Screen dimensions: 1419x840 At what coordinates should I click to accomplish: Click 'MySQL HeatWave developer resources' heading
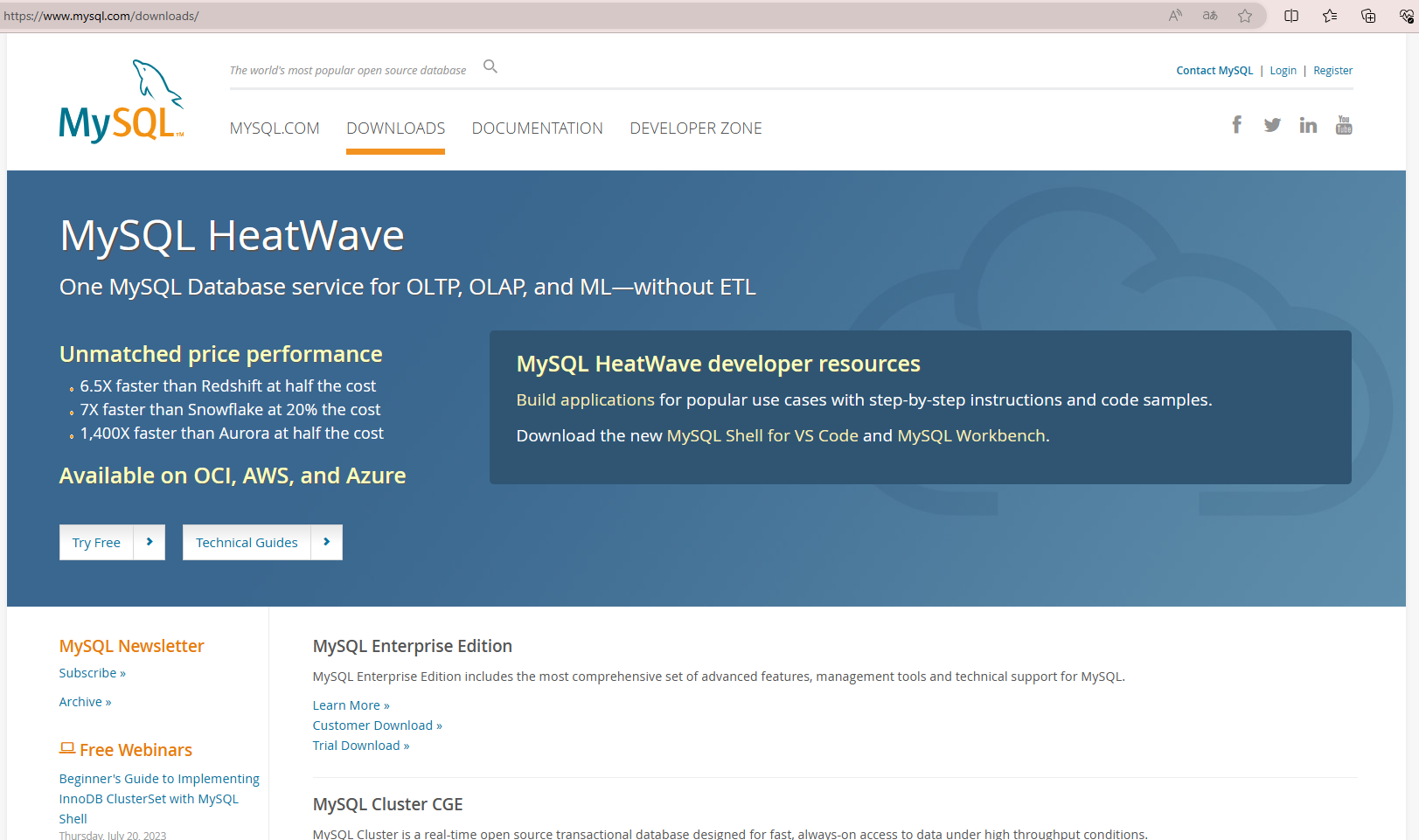(718, 364)
